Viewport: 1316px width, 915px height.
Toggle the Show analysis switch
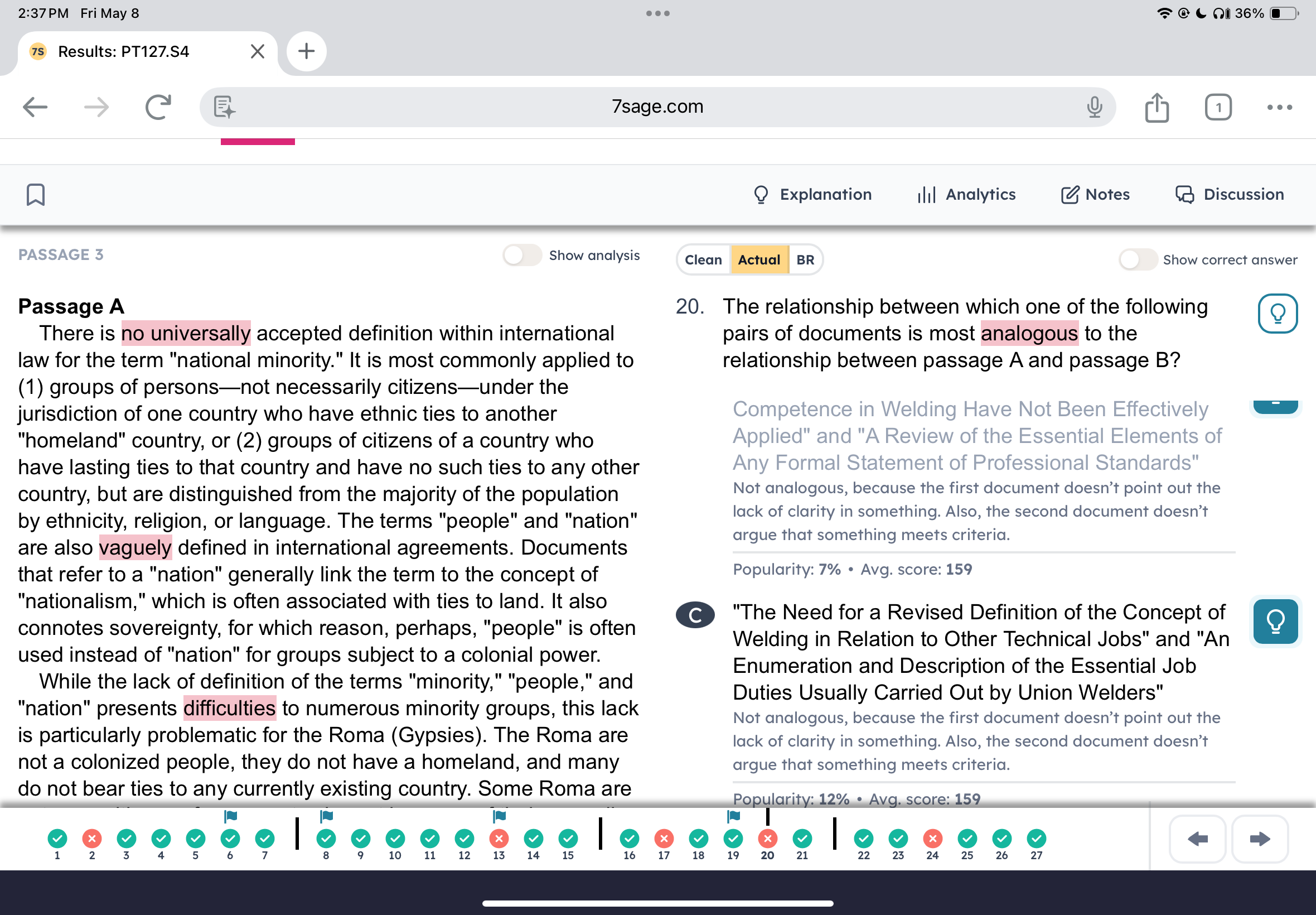pyautogui.click(x=522, y=255)
